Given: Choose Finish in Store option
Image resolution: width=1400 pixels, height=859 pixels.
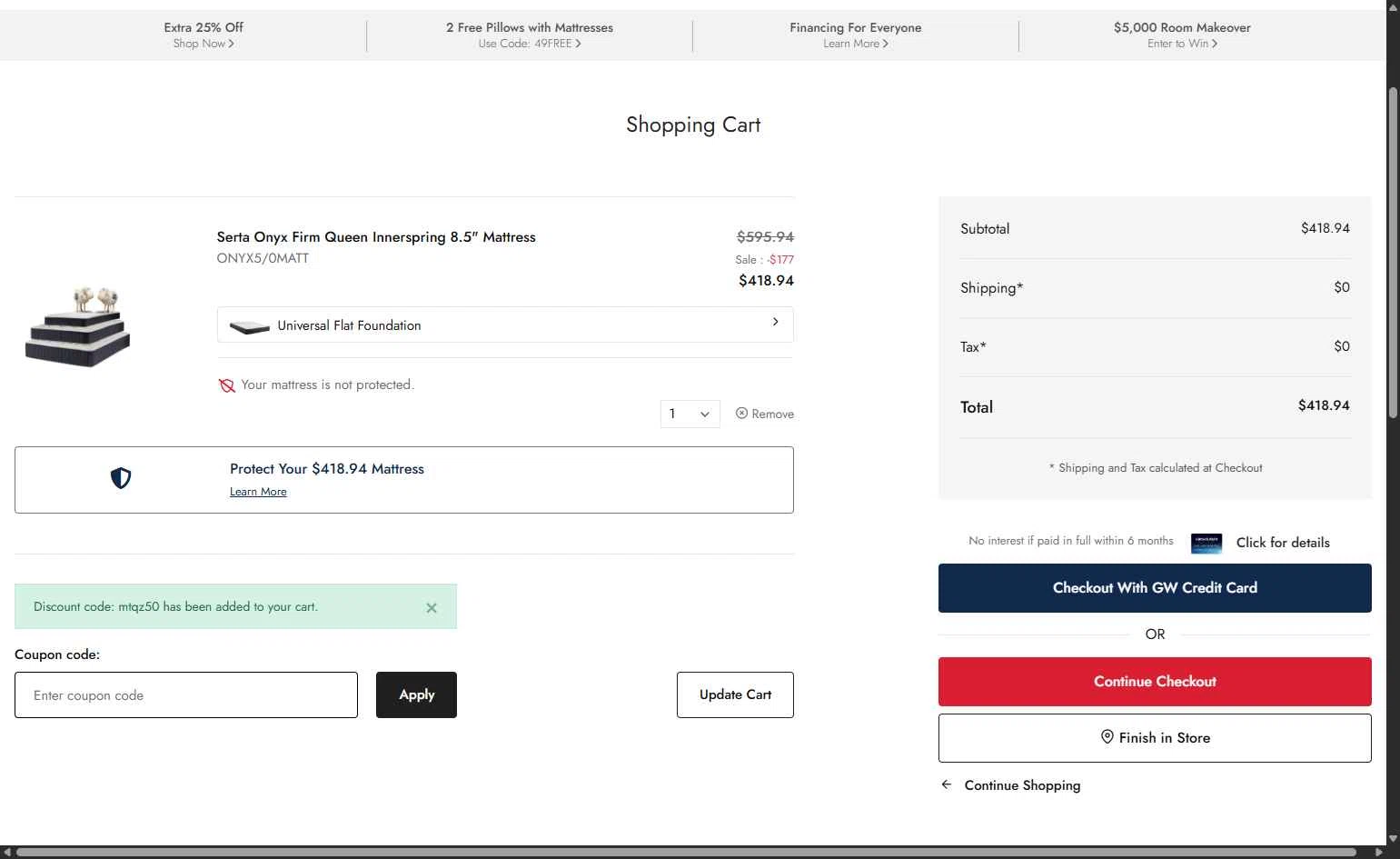Looking at the screenshot, I should click(x=1155, y=738).
